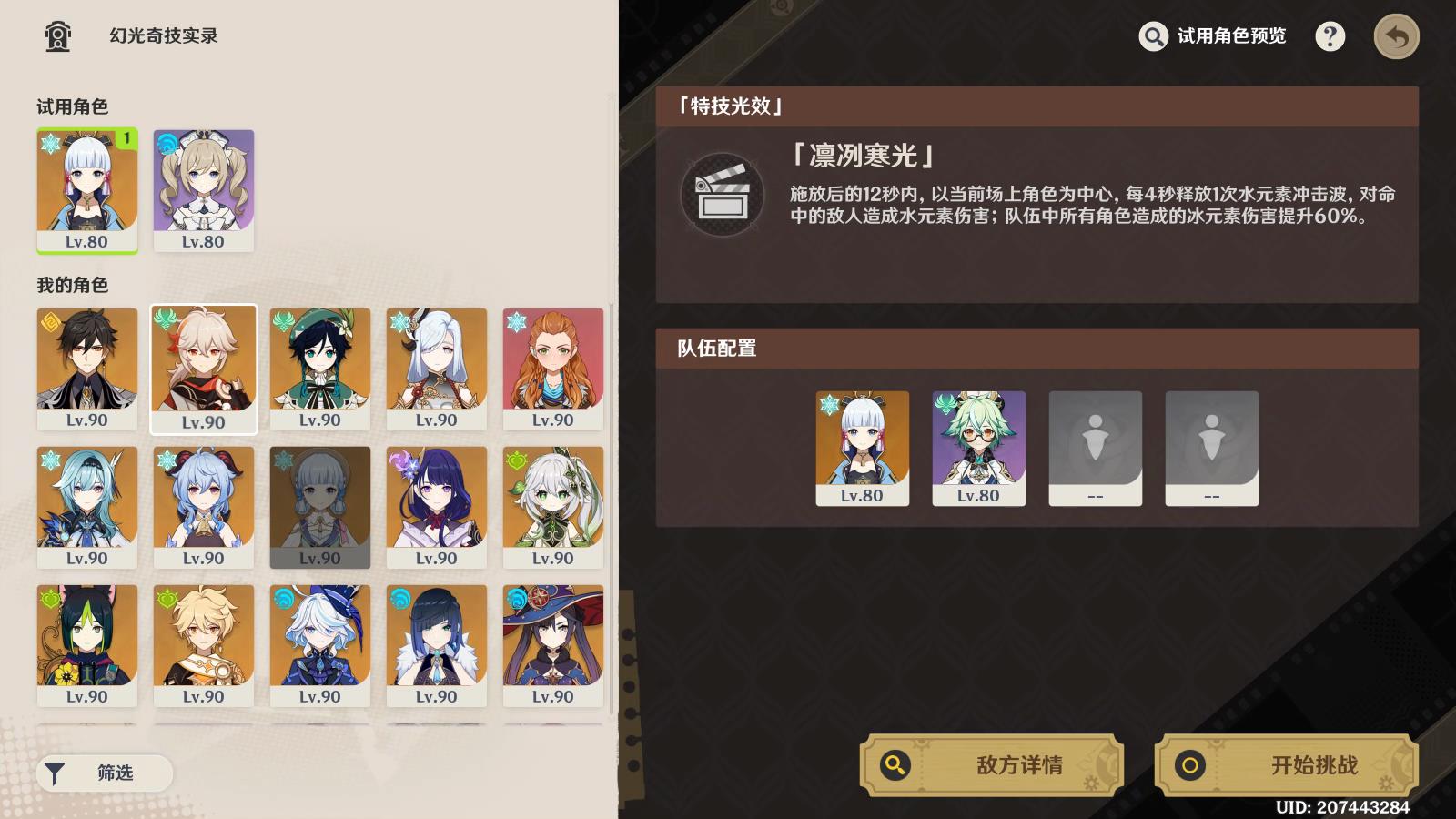This screenshot has height=819, width=1456.
Task: Select Zhongli portrait in my characters
Action: (x=87, y=369)
